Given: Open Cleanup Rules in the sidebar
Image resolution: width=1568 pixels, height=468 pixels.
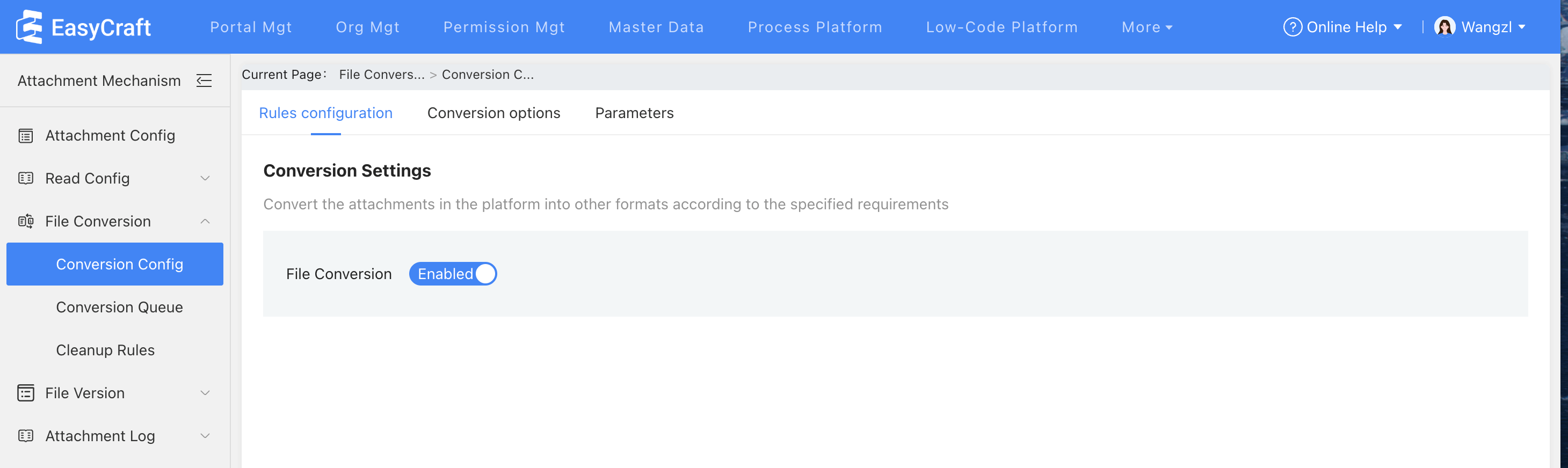Looking at the screenshot, I should click(x=105, y=350).
